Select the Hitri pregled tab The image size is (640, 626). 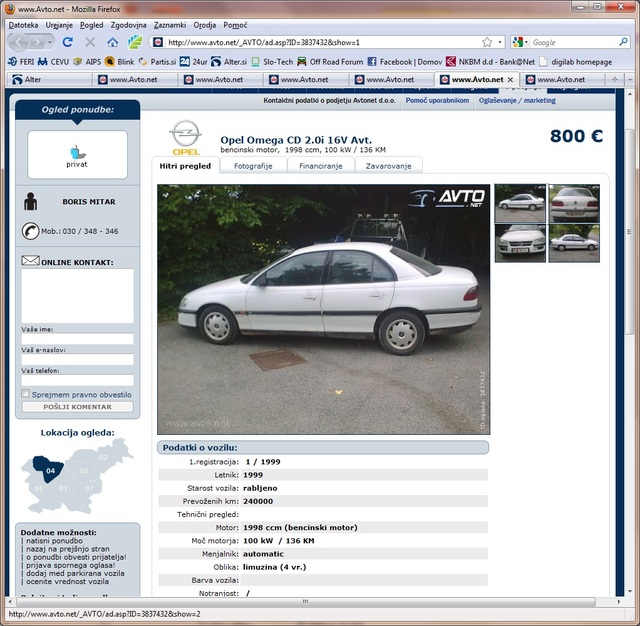(x=185, y=166)
